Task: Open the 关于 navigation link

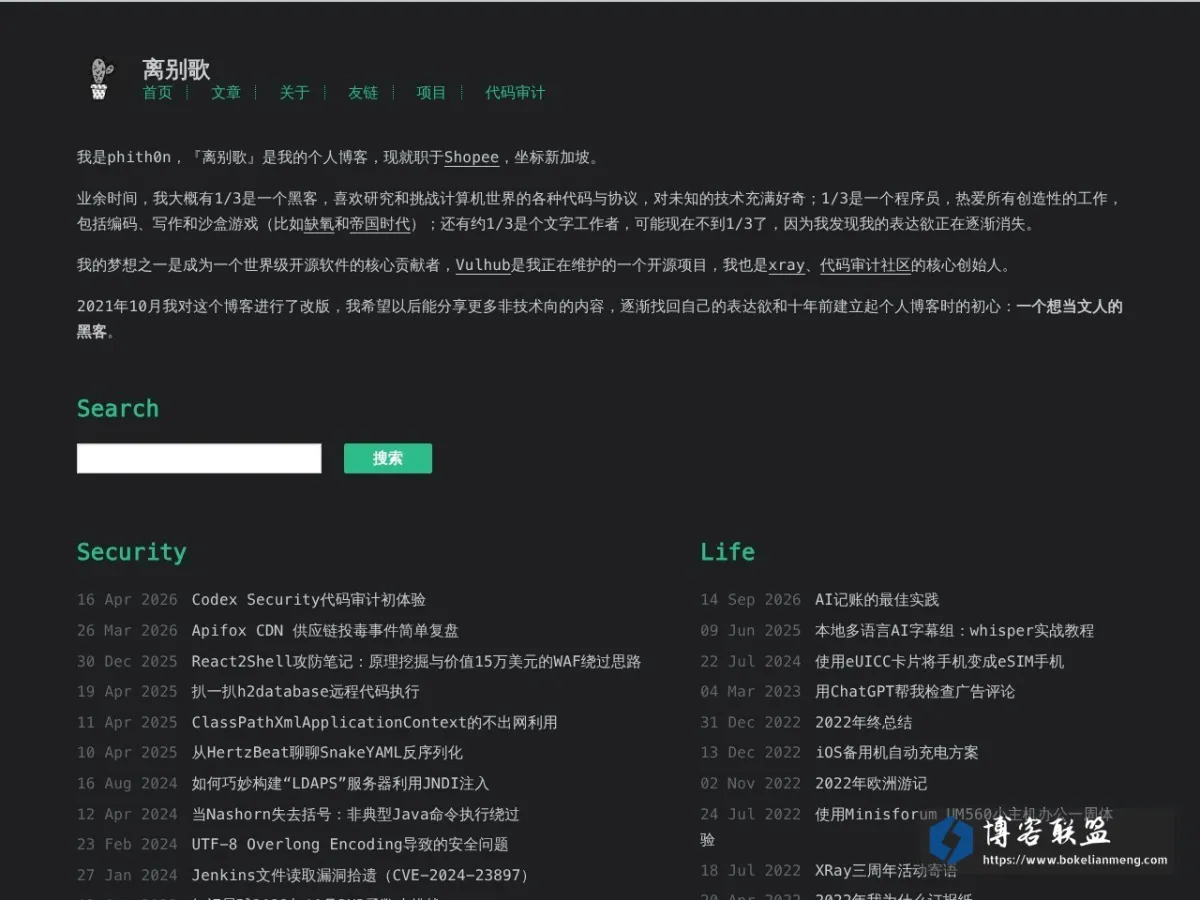Action: click(294, 93)
